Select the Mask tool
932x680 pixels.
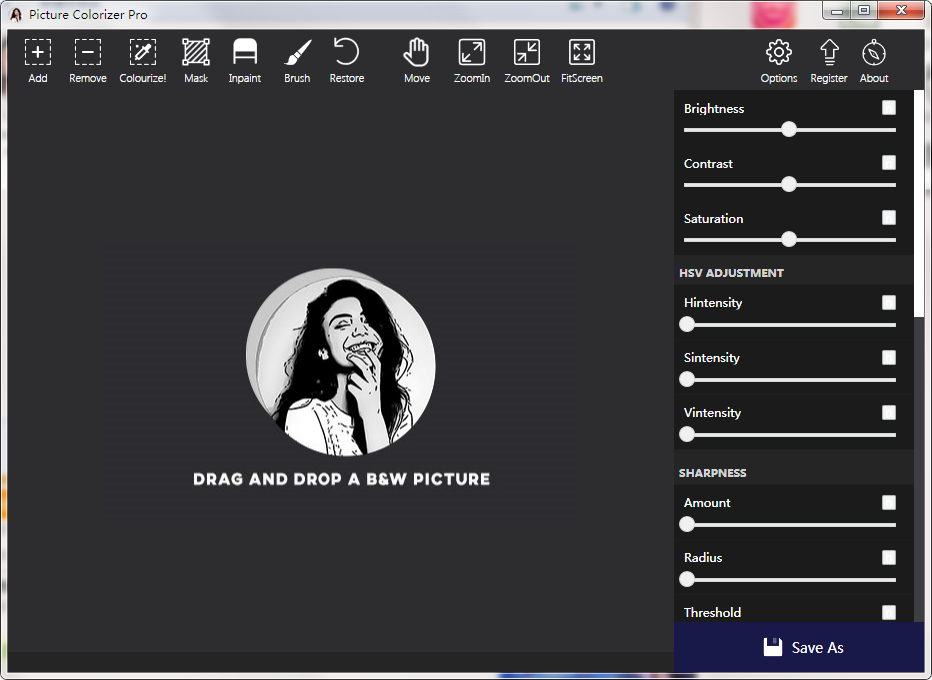point(196,53)
